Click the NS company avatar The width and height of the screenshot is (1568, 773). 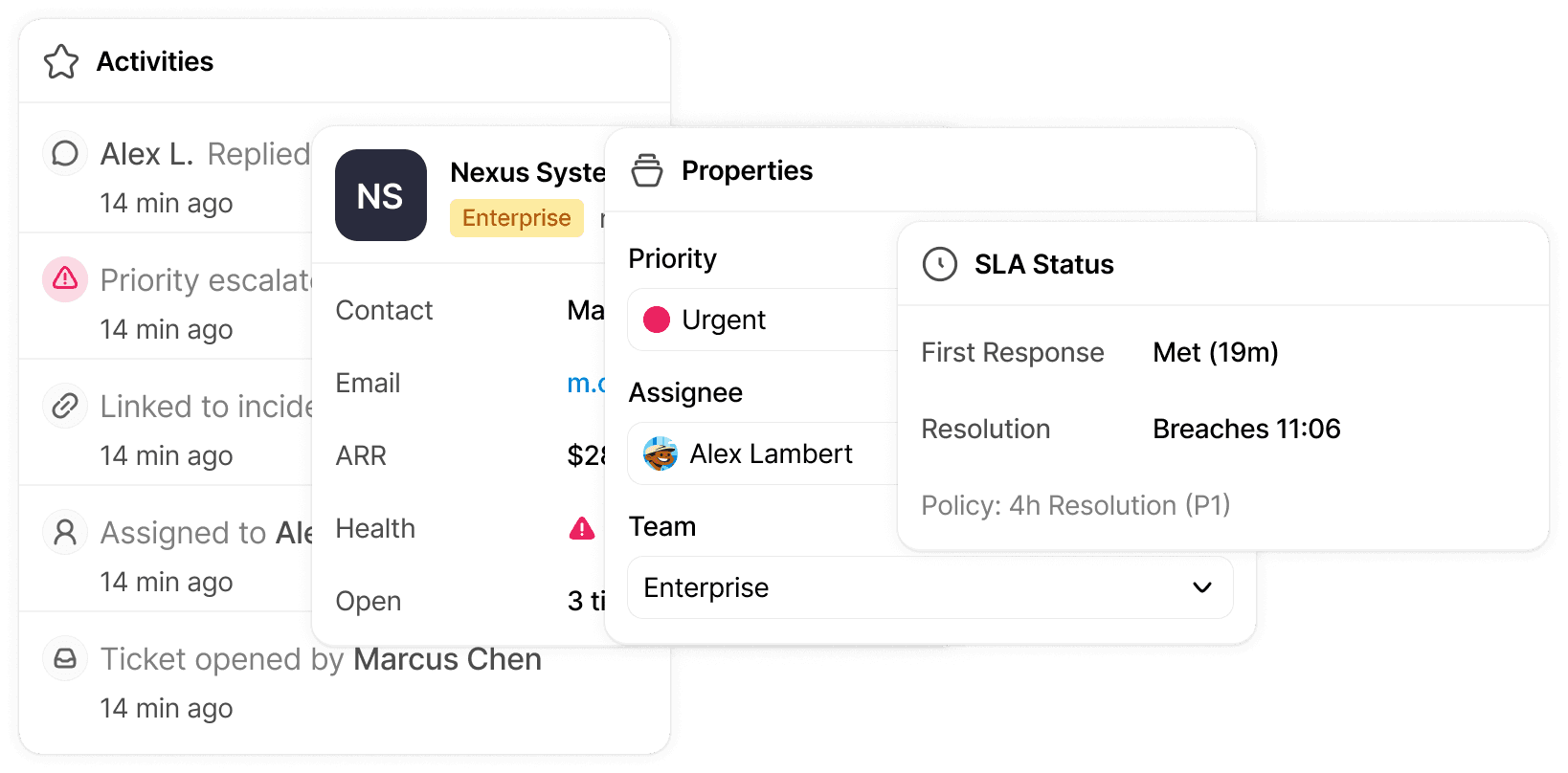click(x=381, y=195)
